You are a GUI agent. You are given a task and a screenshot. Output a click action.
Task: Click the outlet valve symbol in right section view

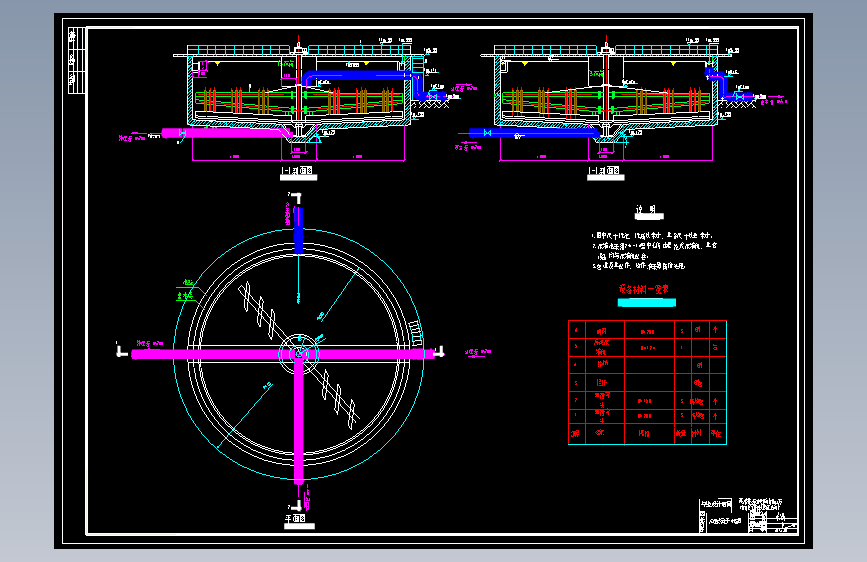[740, 97]
